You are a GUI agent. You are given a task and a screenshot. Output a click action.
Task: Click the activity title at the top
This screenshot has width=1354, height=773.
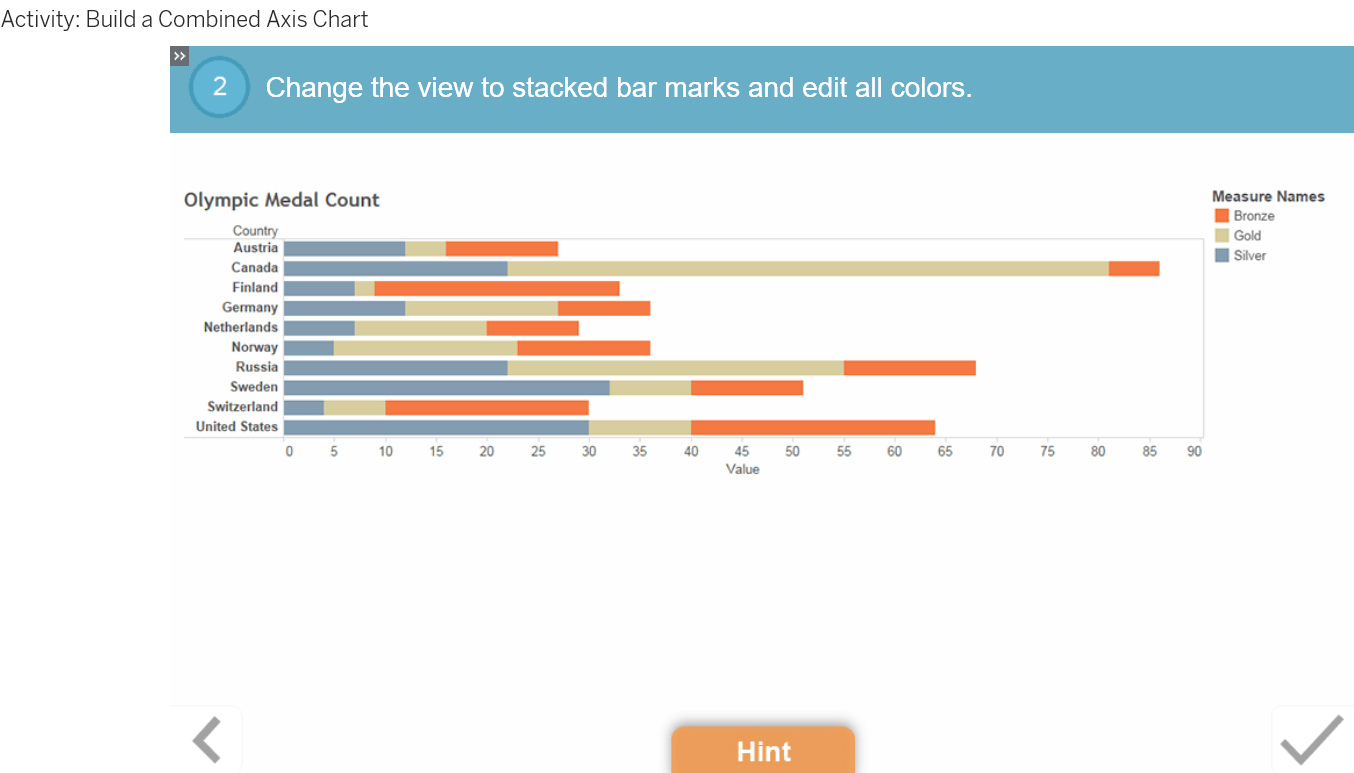coord(184,19)
